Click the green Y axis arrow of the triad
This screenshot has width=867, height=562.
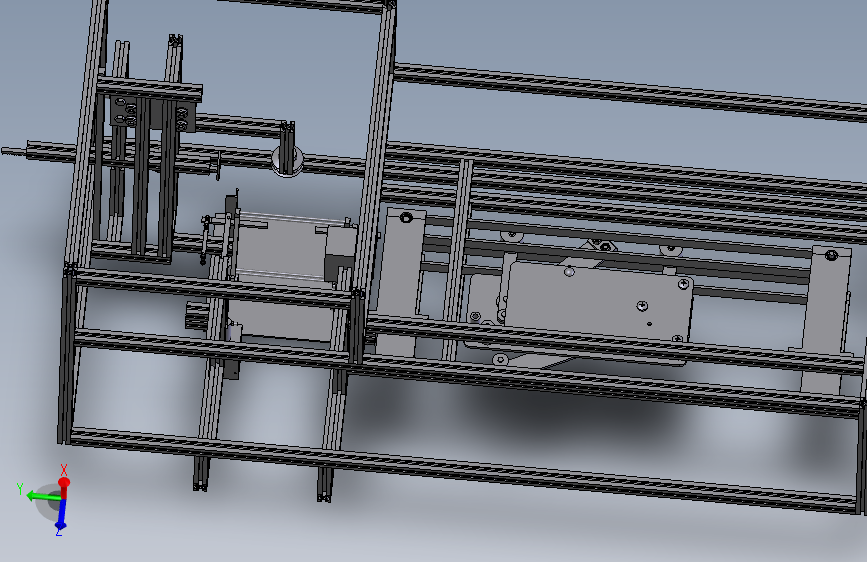(x=43, y=496)
